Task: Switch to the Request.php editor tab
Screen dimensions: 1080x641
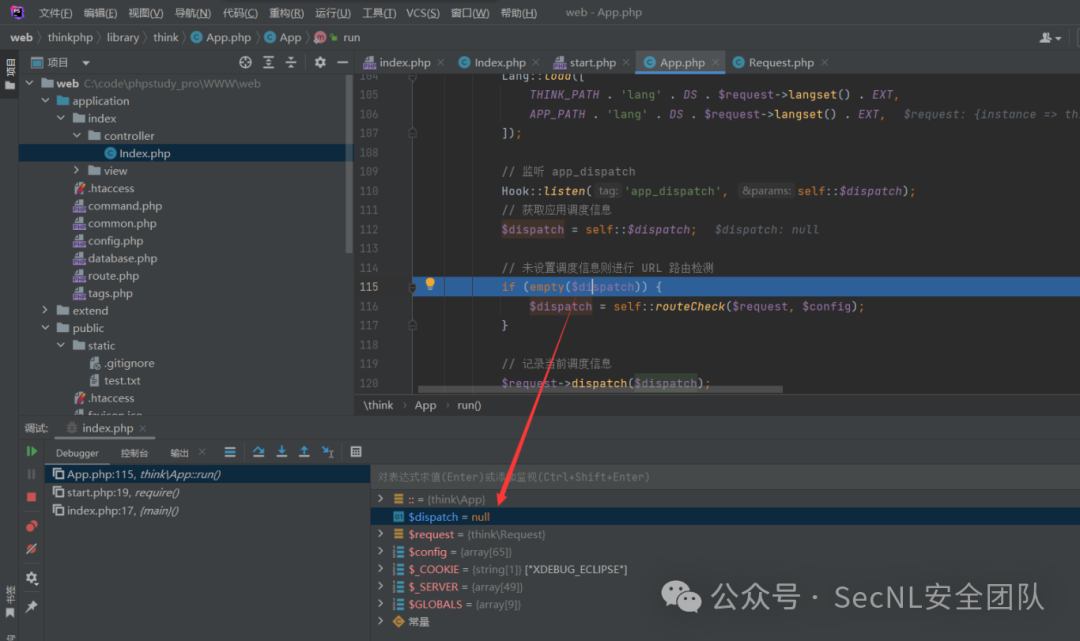Action: point(780,63)
